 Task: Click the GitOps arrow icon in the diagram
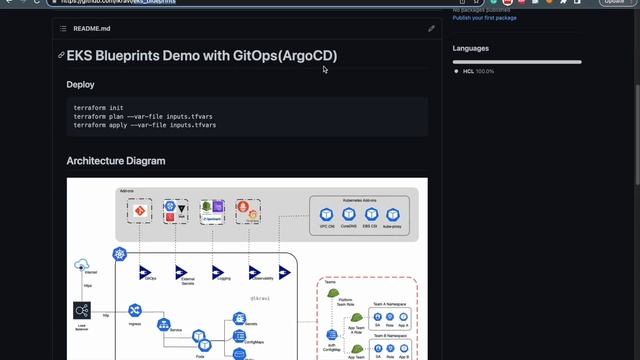click(x=145, y=272)
